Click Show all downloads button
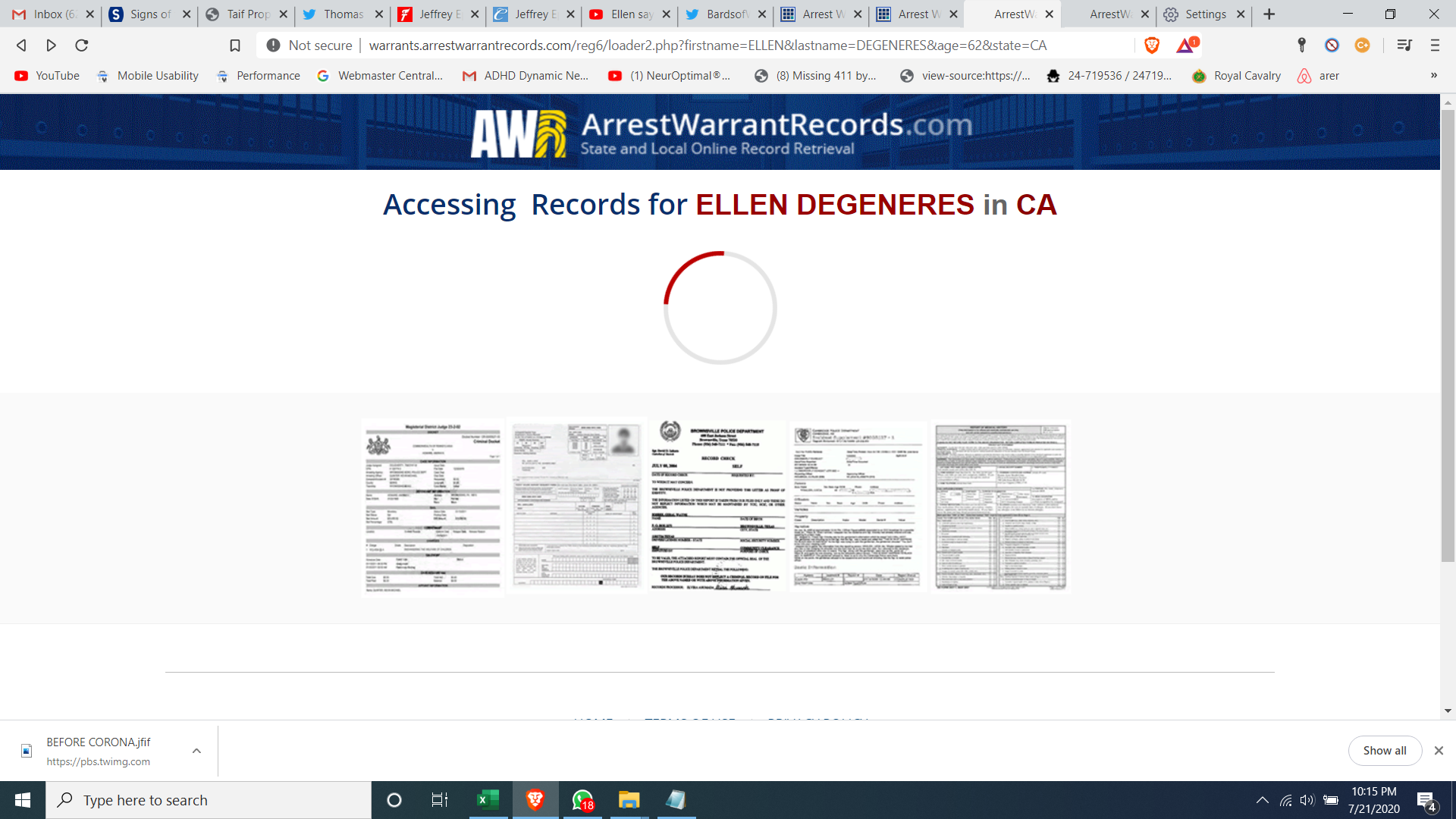This screenshot has width=1456, height=819. tap(1384, 751)
